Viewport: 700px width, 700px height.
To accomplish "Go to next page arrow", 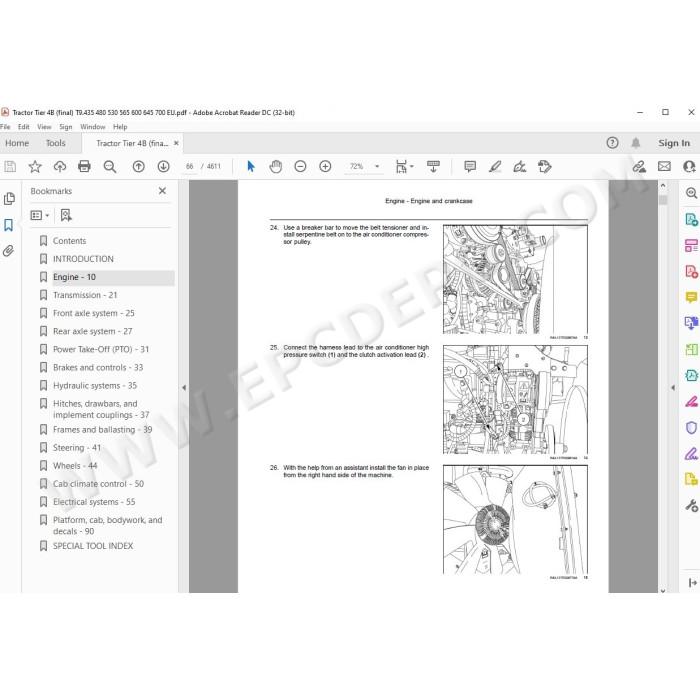I will 163,167.
